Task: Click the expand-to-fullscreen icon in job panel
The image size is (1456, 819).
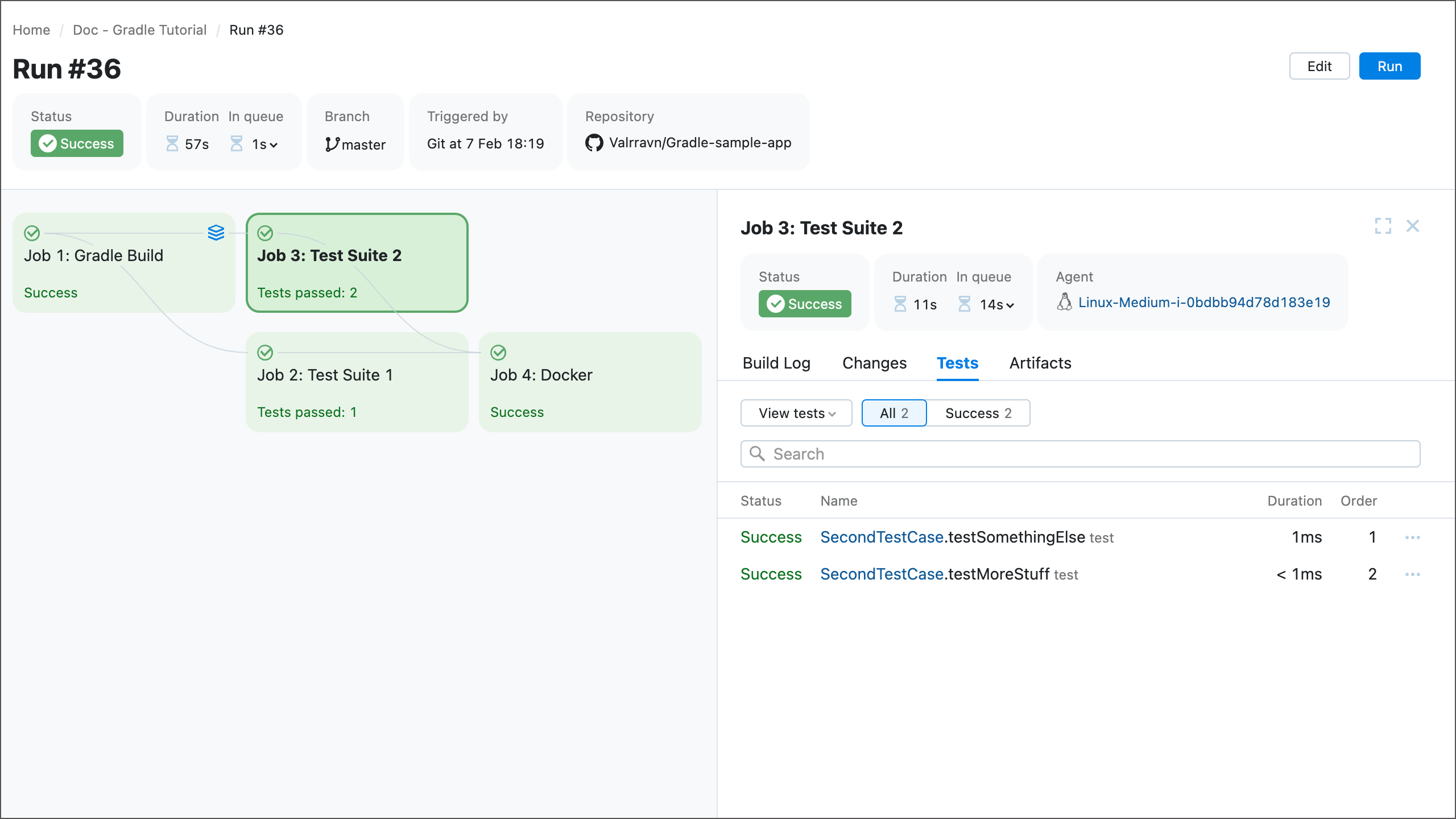Action: 1383,226
